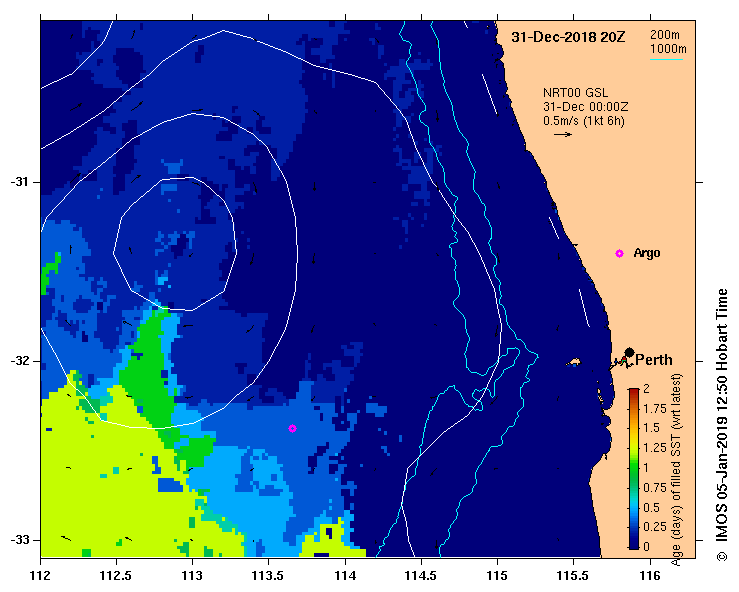This screenshot has width=739, height=592.
Task: Click the -33 latitude axis label
Action: point(19,540)
